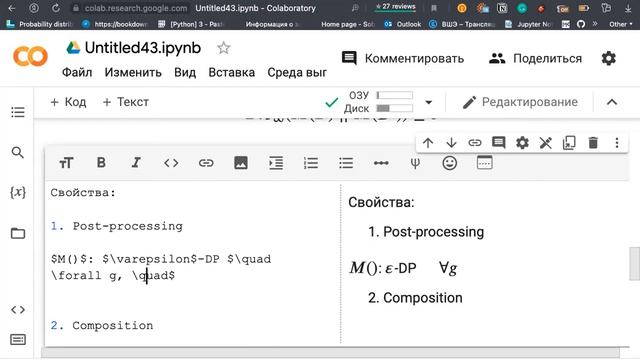Click the Colab logo
The height and width of the screenshot is (360, 640).
[30, 56]
